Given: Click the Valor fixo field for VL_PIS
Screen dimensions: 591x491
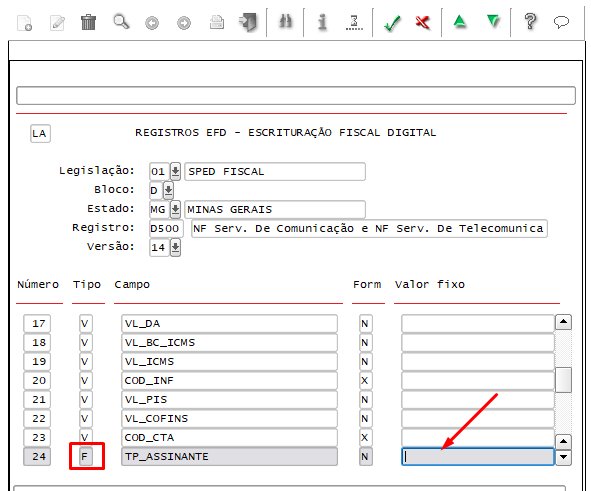Looking at the screenshot, I should click(x=478, y=399).
